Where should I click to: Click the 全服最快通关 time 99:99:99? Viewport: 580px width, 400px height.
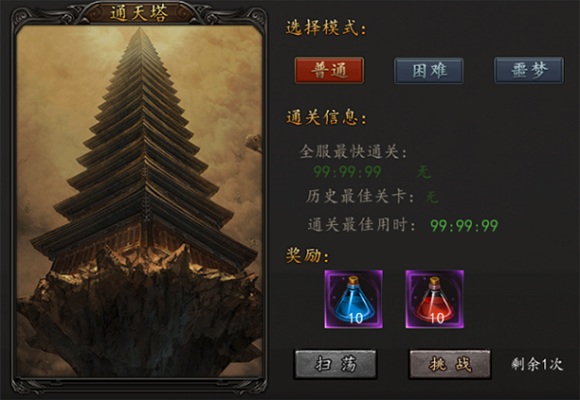[x=347, y=172]
